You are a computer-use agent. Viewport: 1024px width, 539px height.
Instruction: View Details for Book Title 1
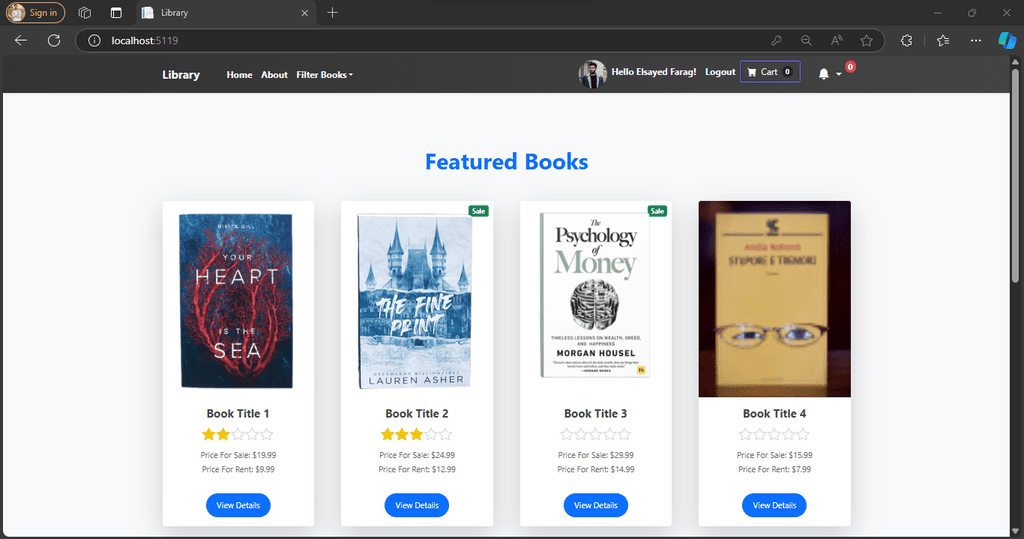pos(238,505)
